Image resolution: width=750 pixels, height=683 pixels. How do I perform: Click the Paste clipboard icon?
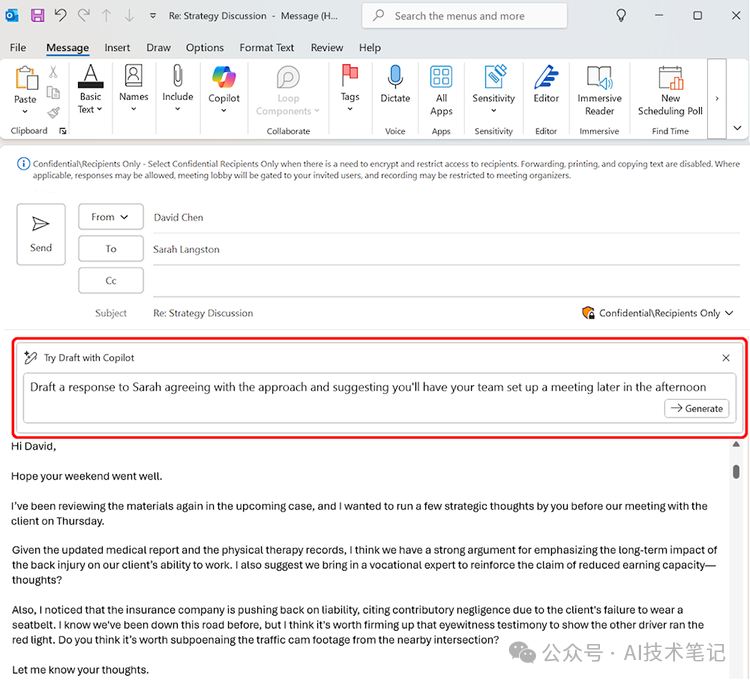tap(26, 78)
